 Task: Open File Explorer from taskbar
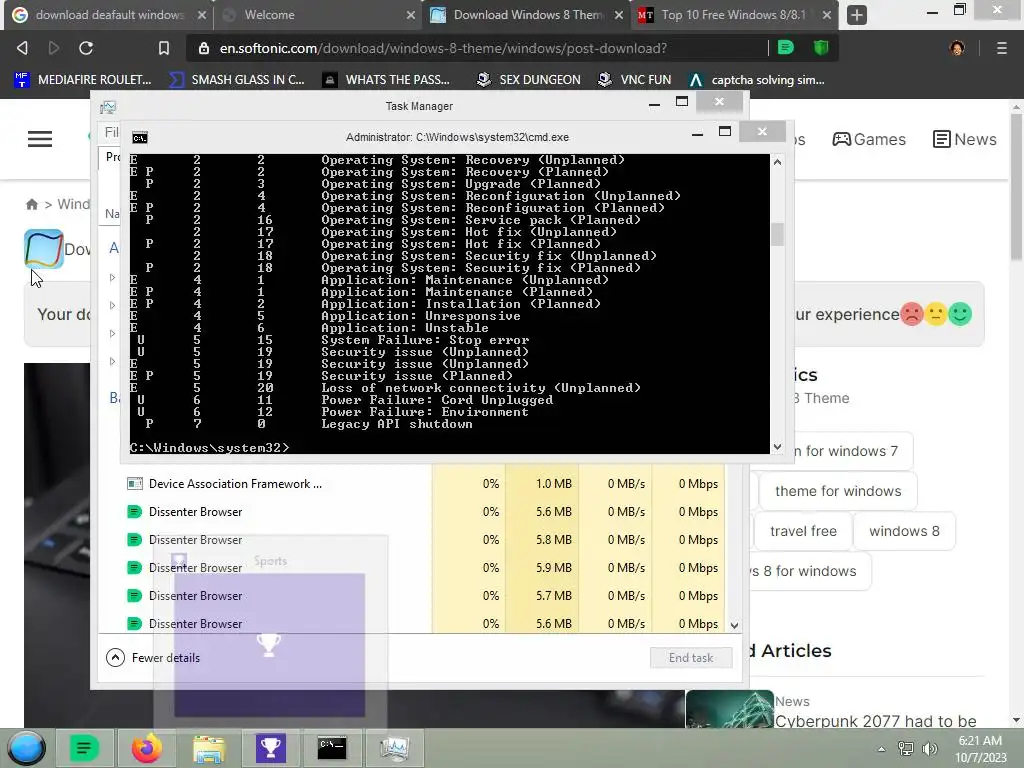pos(208,748)
